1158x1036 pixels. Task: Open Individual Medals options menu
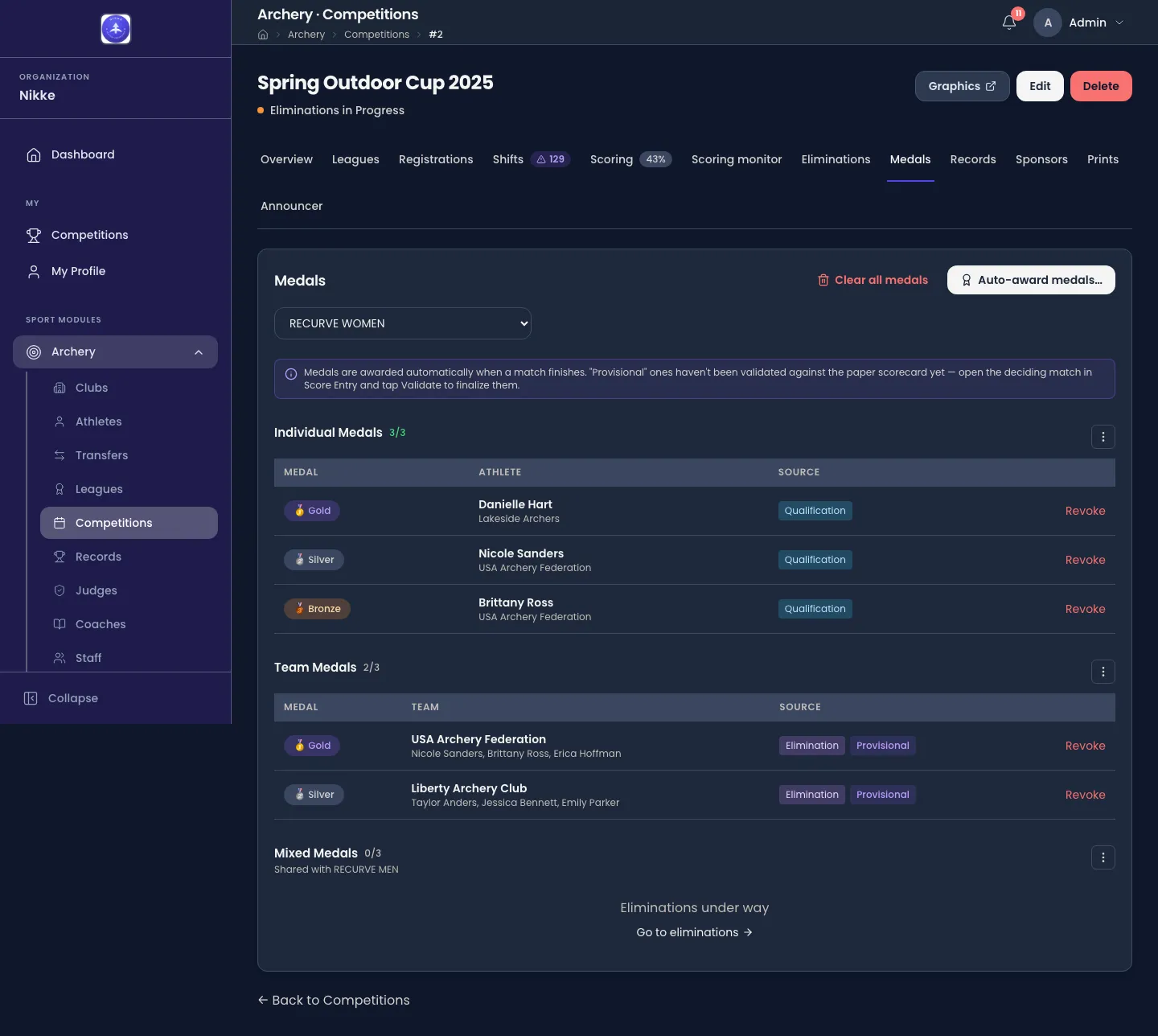(x=1103, y=437)
